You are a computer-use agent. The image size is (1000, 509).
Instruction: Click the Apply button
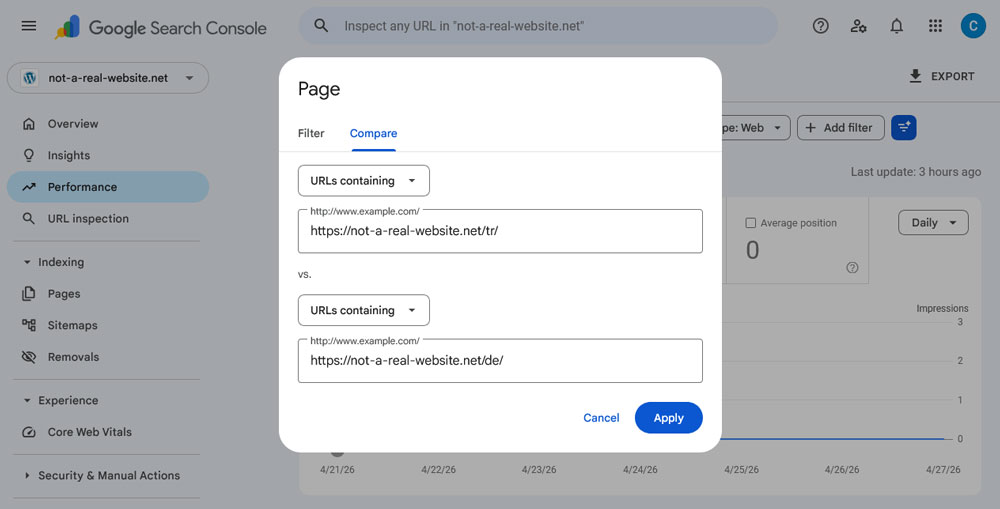point(668,418)
